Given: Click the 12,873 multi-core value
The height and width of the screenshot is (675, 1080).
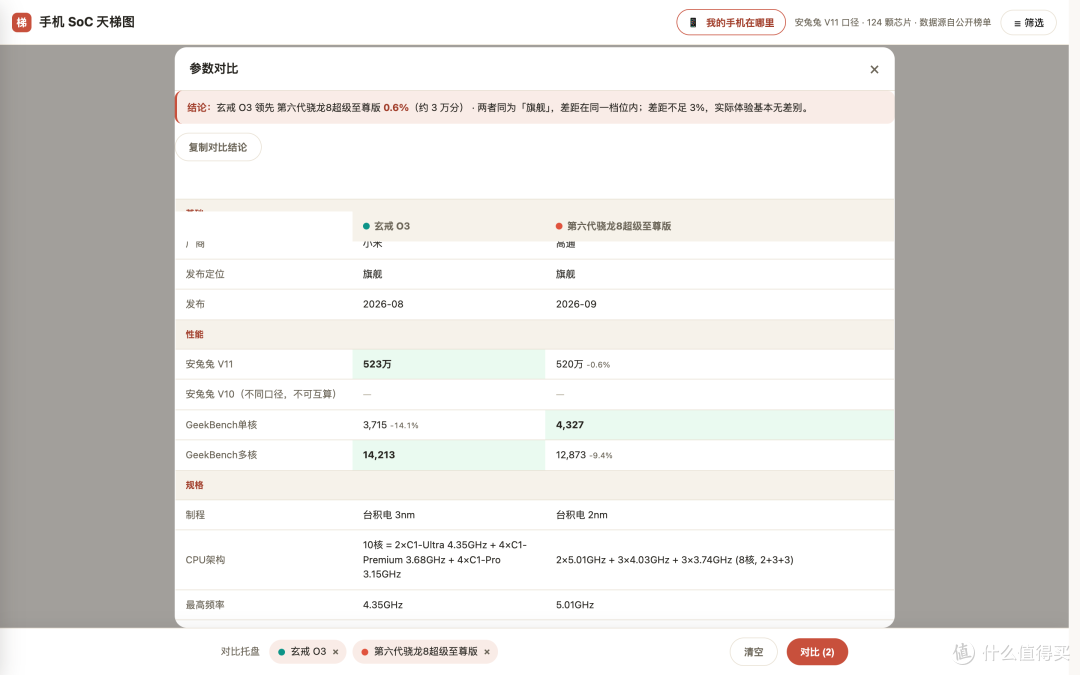Looking at the screenshot, I should pos(571,455).
